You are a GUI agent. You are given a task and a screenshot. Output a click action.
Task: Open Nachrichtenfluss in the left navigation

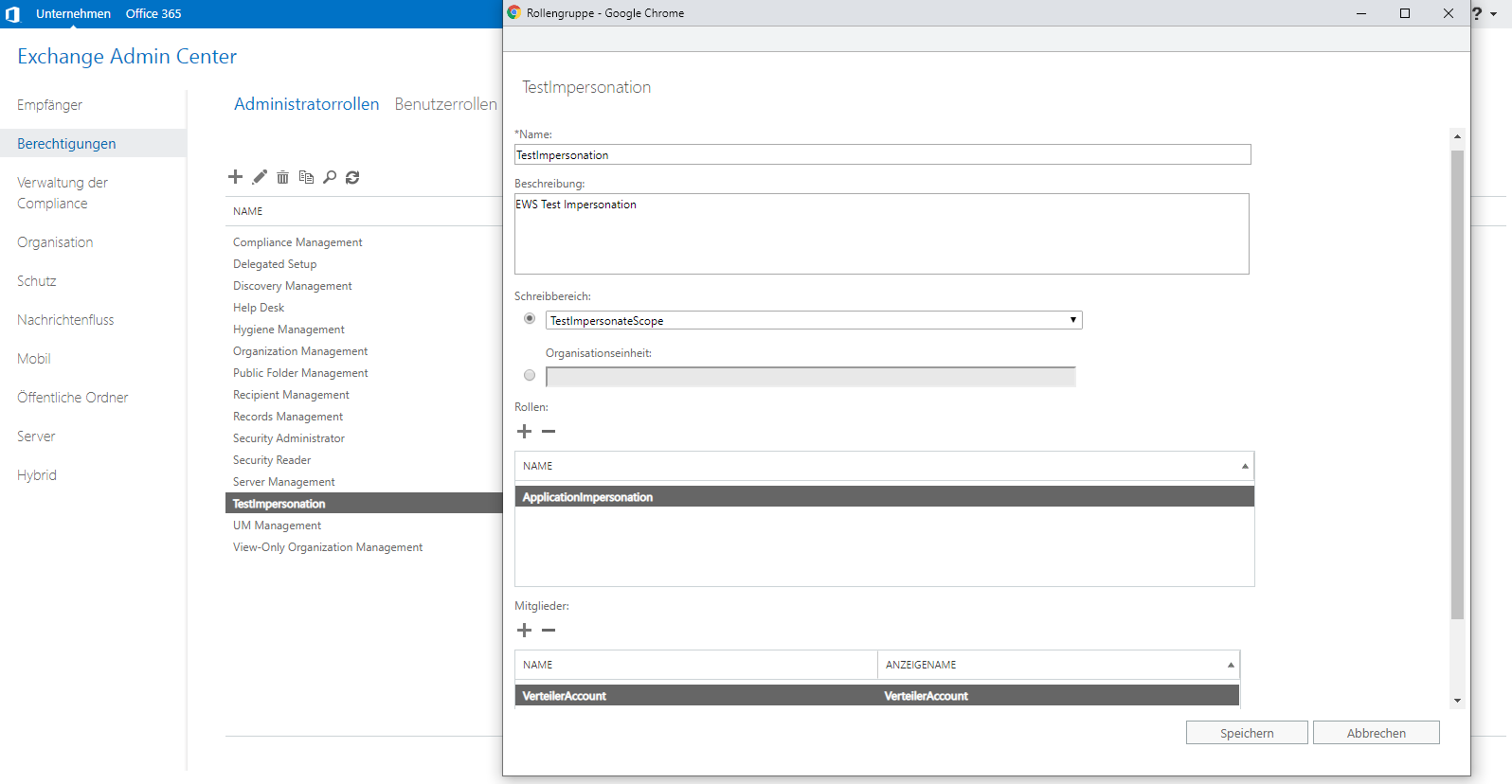click(x=65, y=320)
